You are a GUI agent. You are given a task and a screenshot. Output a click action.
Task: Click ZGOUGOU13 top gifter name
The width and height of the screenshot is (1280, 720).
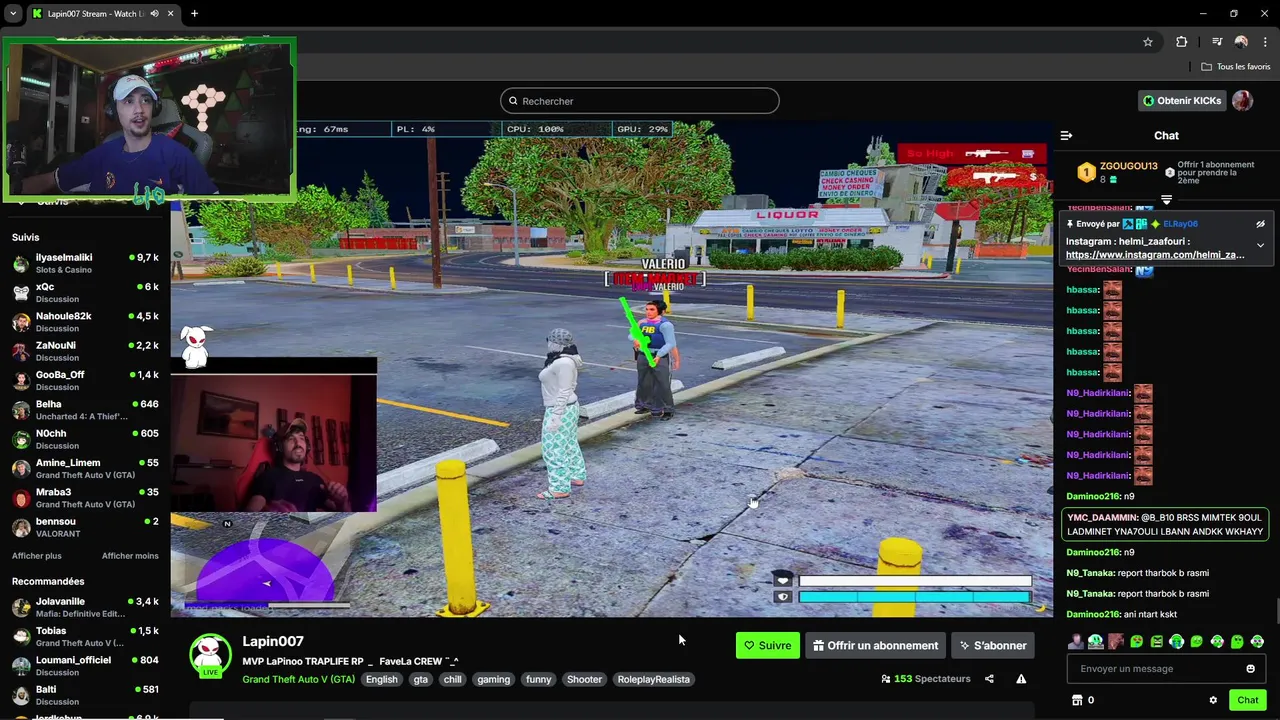pos(1128,166)
